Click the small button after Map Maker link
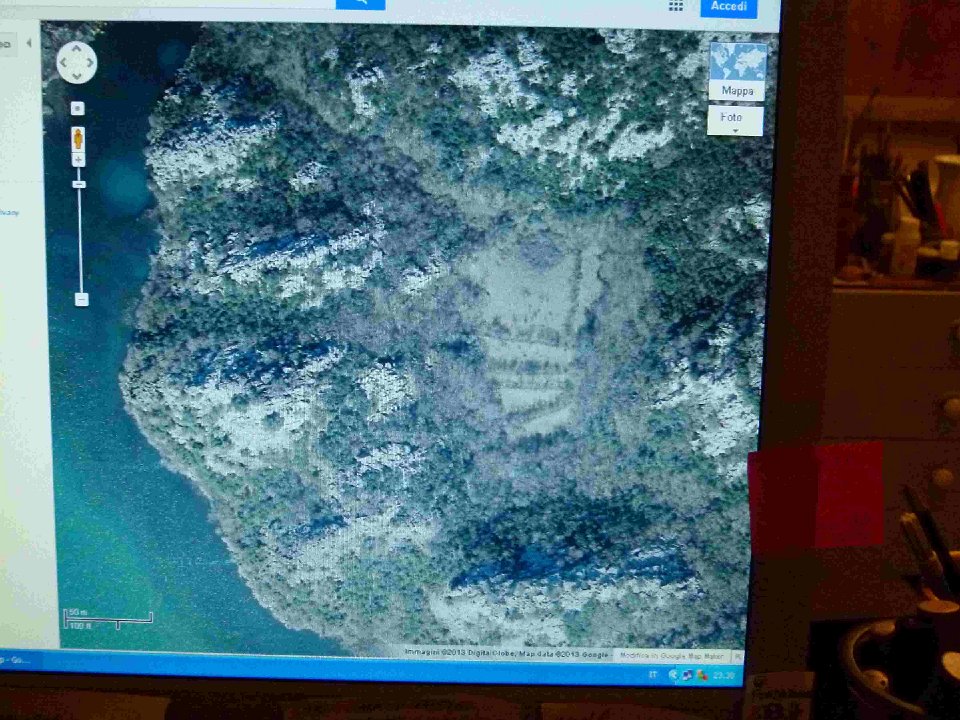Viewport: 960px width, 720px height. pos(738,656)
